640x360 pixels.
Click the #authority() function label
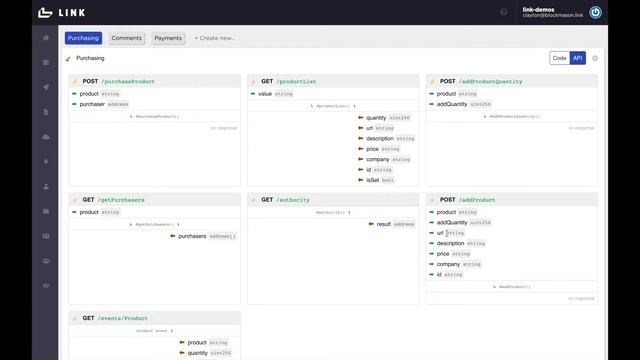coord(330,213)
